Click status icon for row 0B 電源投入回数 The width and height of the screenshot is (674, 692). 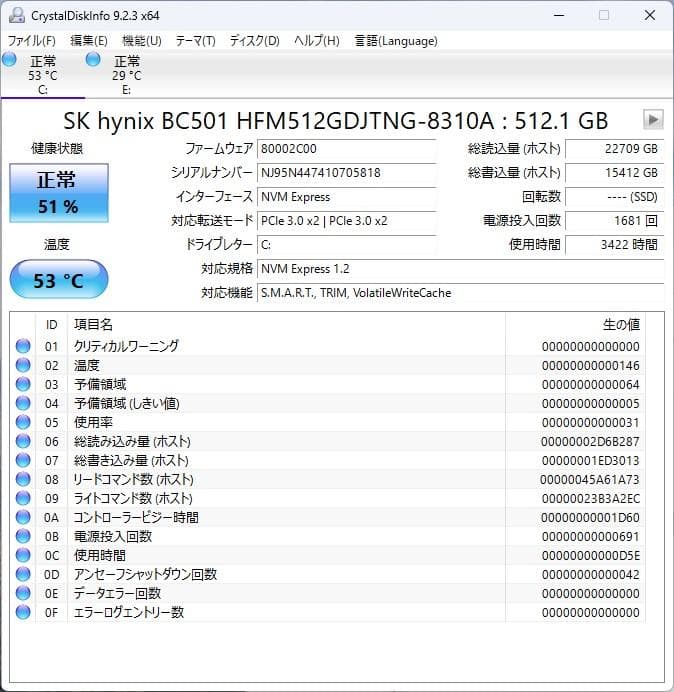pos(23,536)
